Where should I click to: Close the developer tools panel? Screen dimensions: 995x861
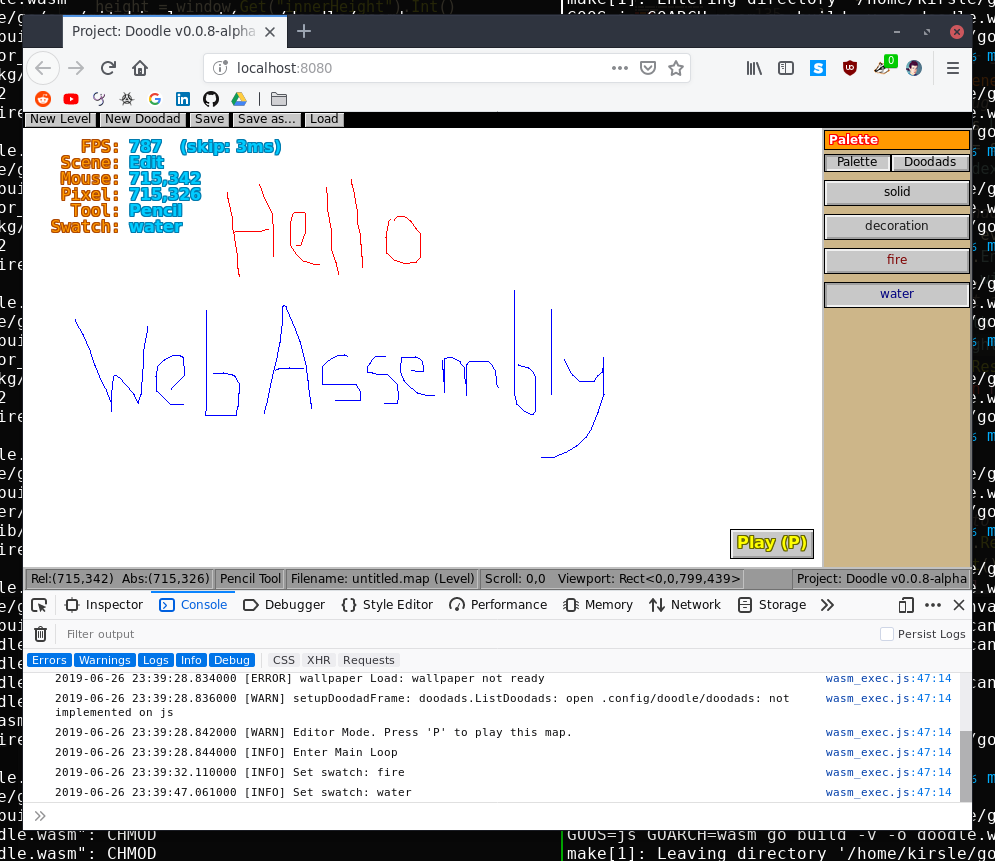pos(959,605)
